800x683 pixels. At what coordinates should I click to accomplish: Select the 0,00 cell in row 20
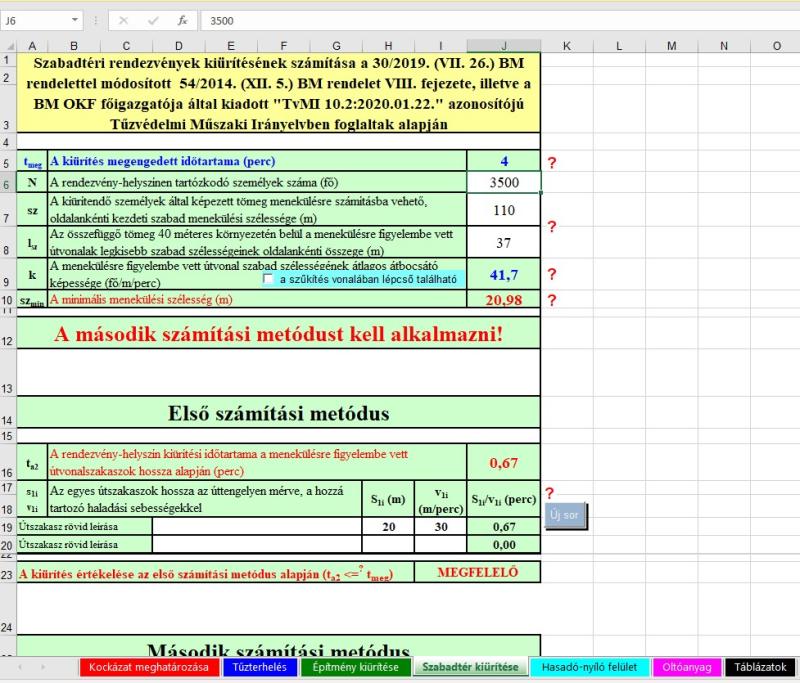coord(504,544)
